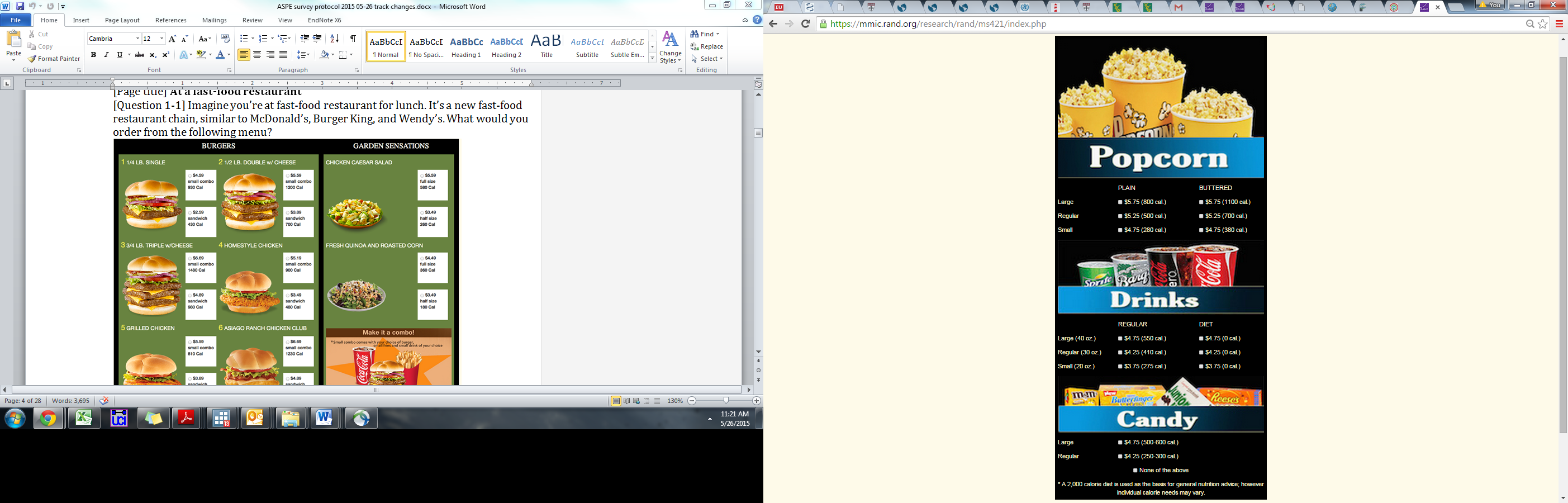Apply Bold formatting in Word

93,55
